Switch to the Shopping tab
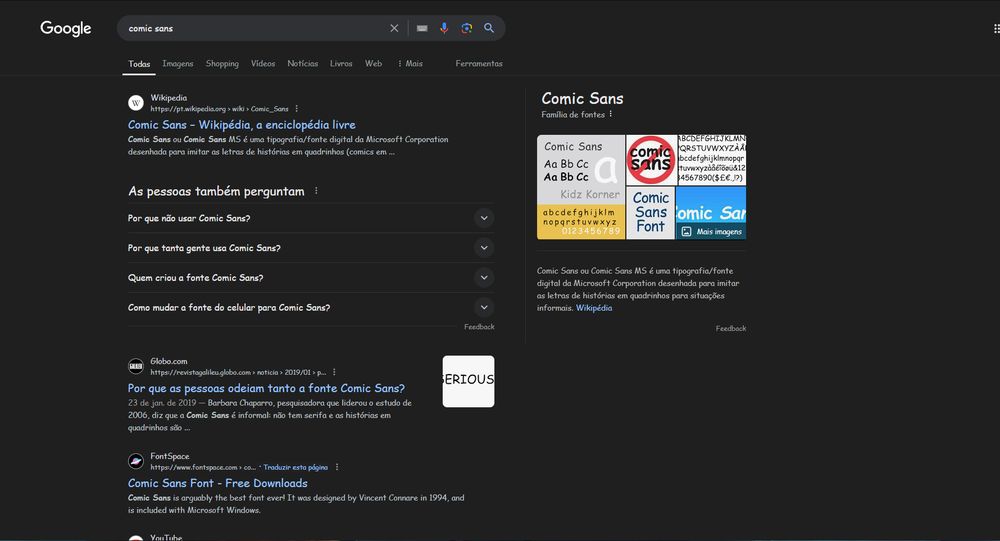This screenshot has width=1000, height=541. point(222,63)
